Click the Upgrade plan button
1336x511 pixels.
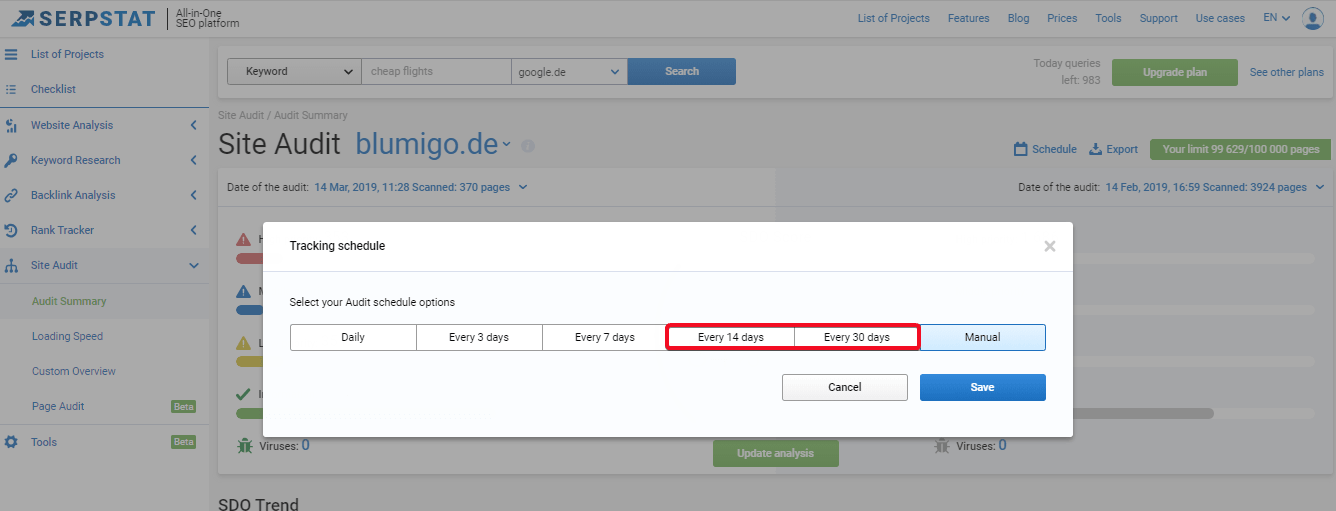[x=1175, y=72]
